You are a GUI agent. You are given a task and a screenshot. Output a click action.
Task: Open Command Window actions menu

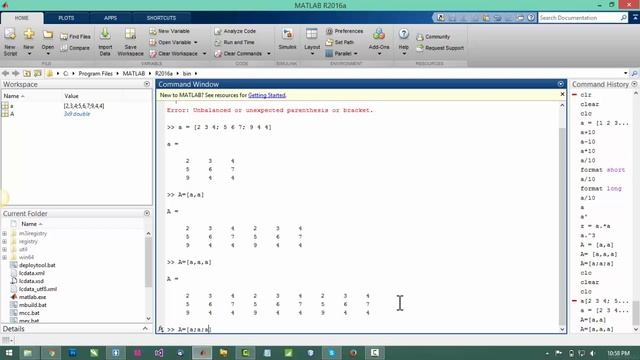[560, 84]
